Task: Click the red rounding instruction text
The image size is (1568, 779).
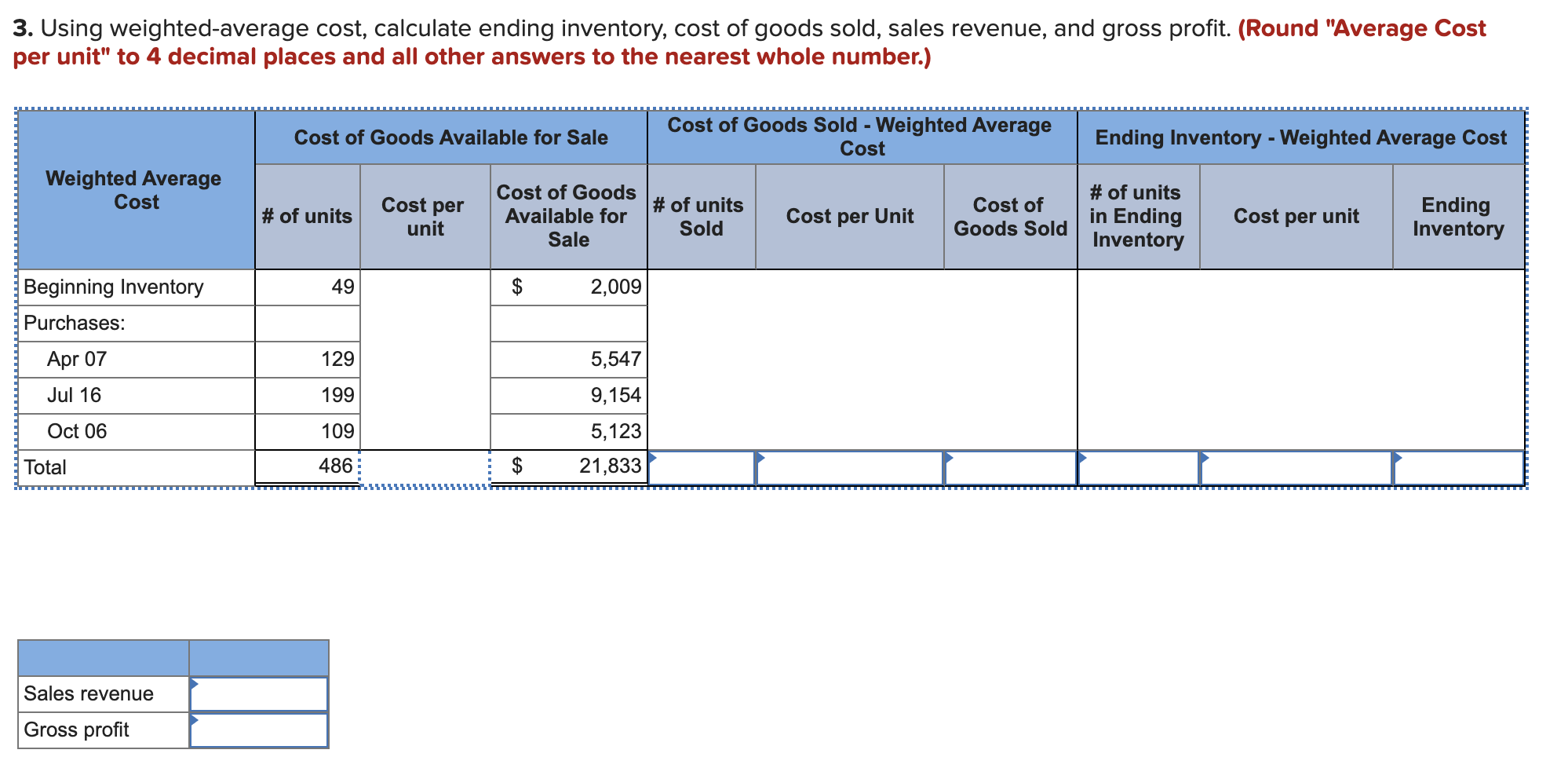Action: click(749, 43)
